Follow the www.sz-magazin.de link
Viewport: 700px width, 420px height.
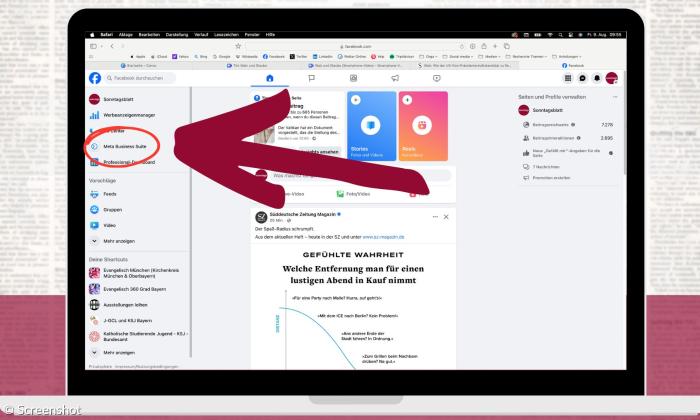[383, 237]
